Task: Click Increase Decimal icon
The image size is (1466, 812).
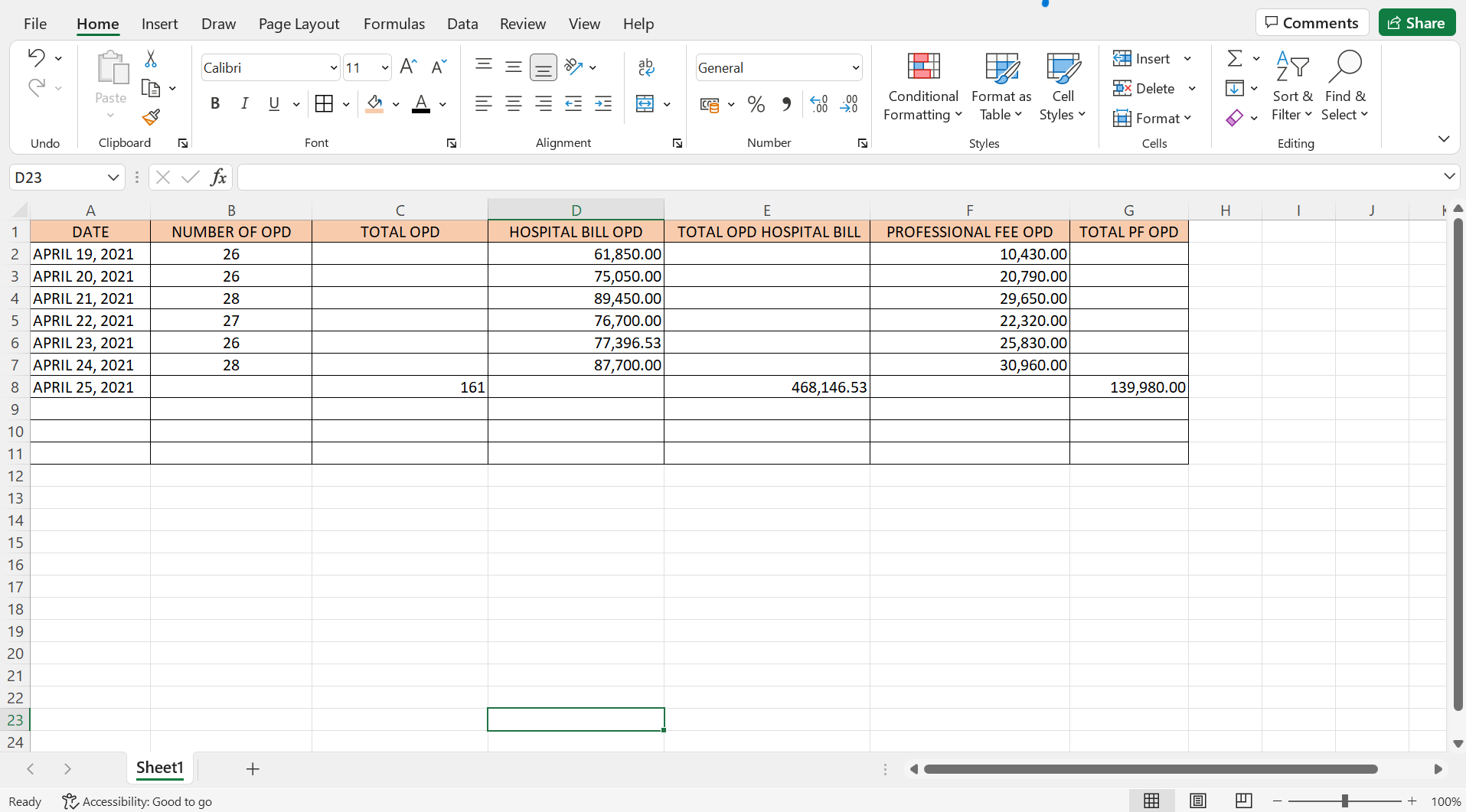Action: [x=818, y=104]
